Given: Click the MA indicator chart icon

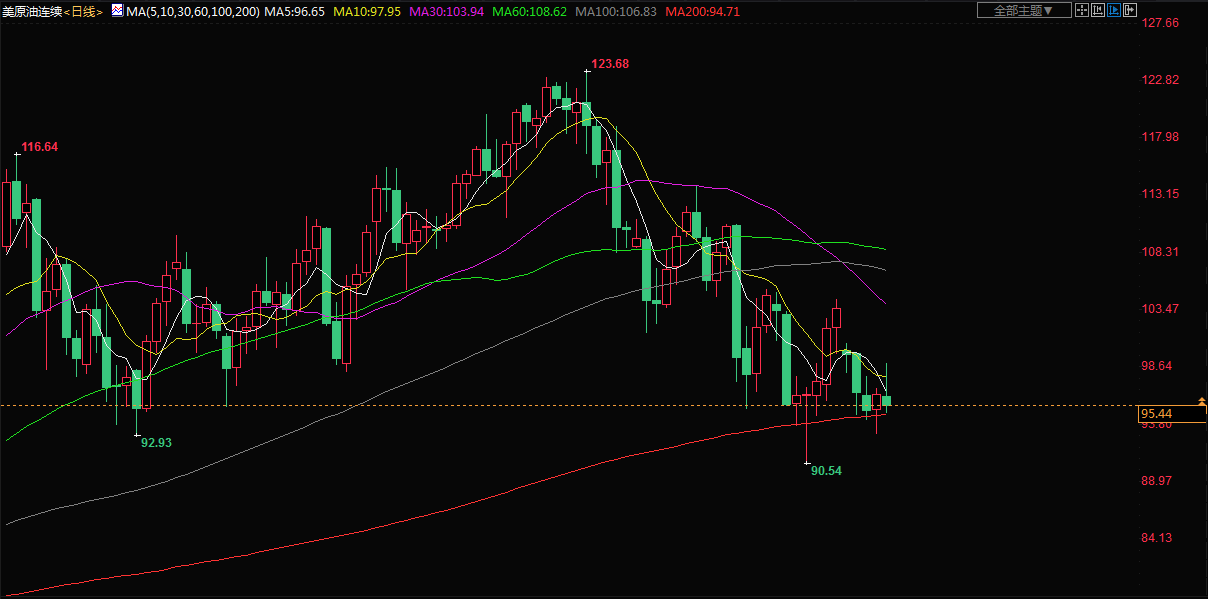Looking at the screenshot, I should point(117,10).
